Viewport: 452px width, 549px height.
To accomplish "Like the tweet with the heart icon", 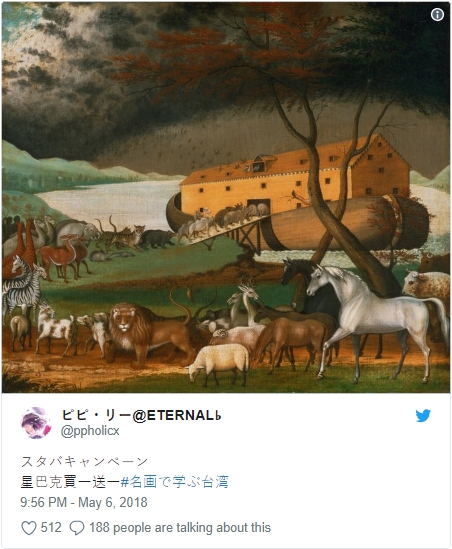I will click(29, 528).
